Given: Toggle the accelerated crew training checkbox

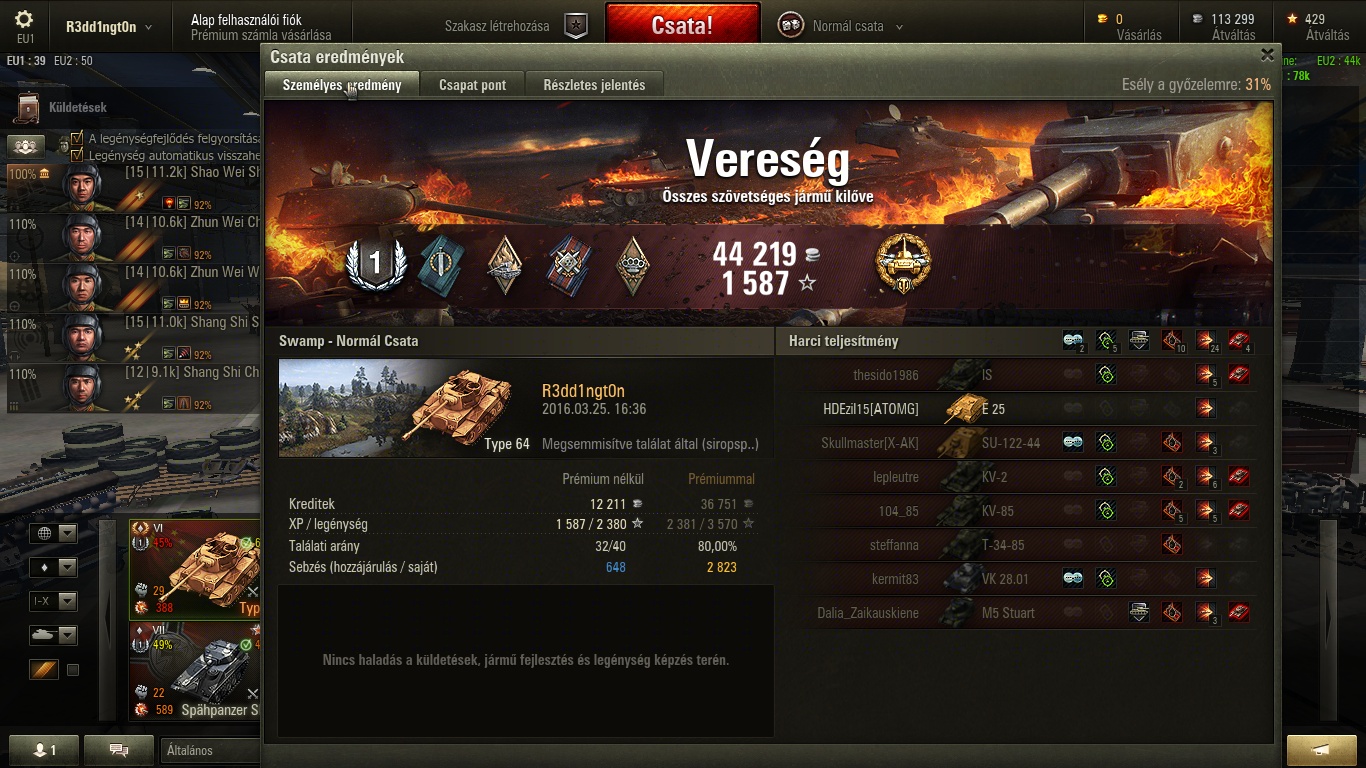Looking at the screenshot, I should (x=77, y=139).
